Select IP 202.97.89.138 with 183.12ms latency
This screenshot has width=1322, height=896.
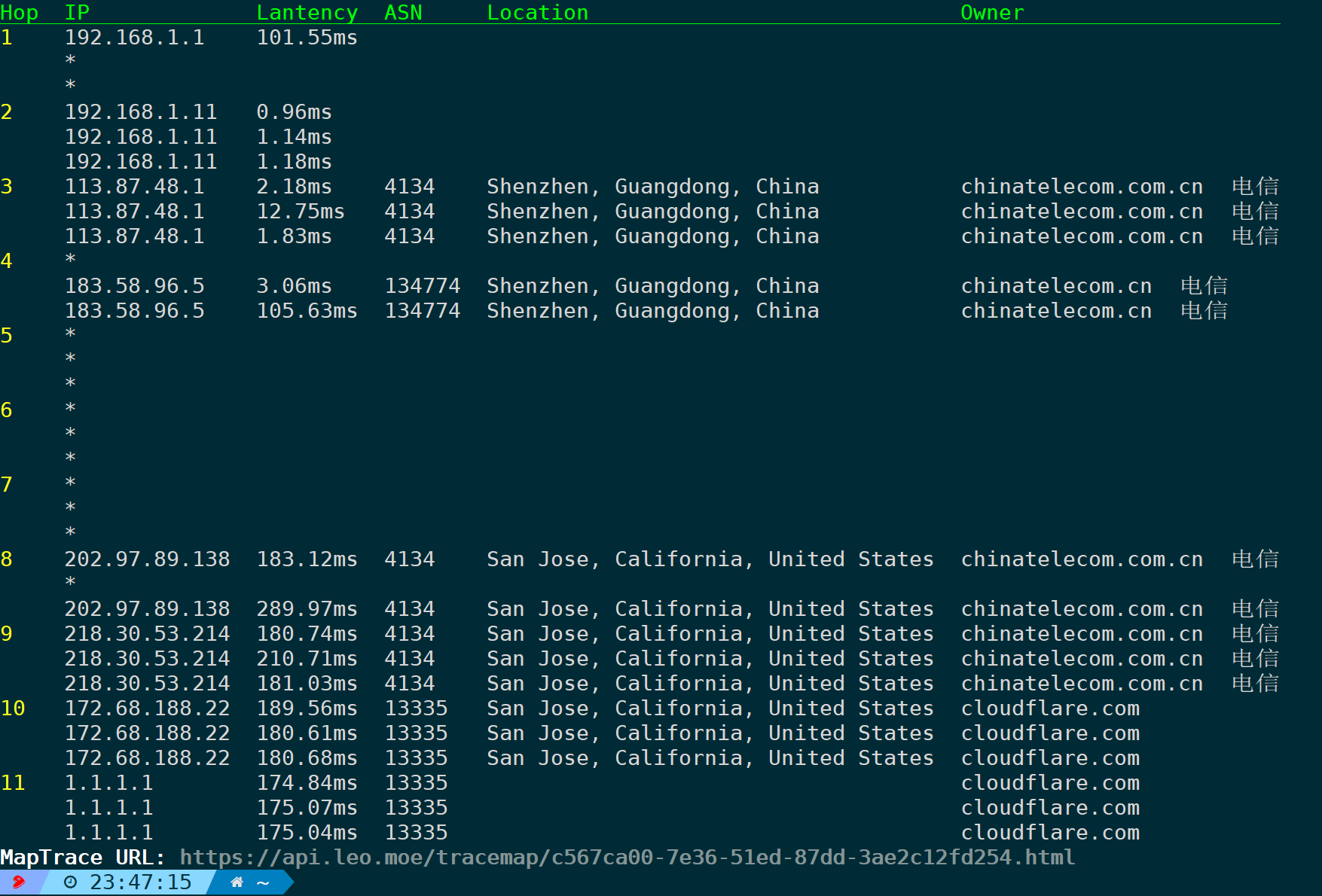147,559
